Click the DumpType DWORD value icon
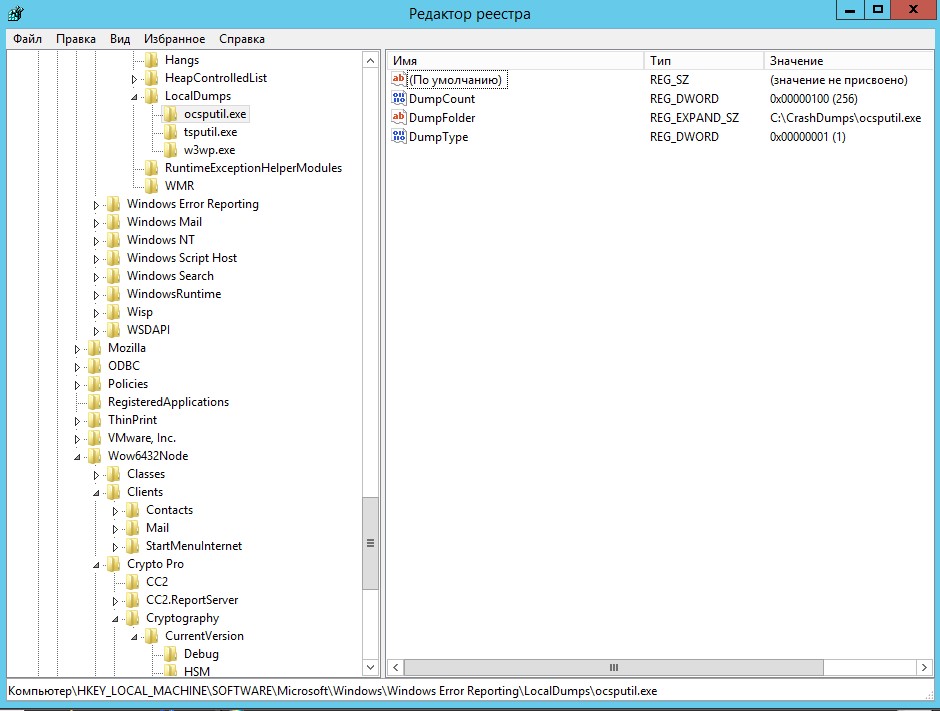The height and width of the screenshot is (711, 940). [399, 136]
